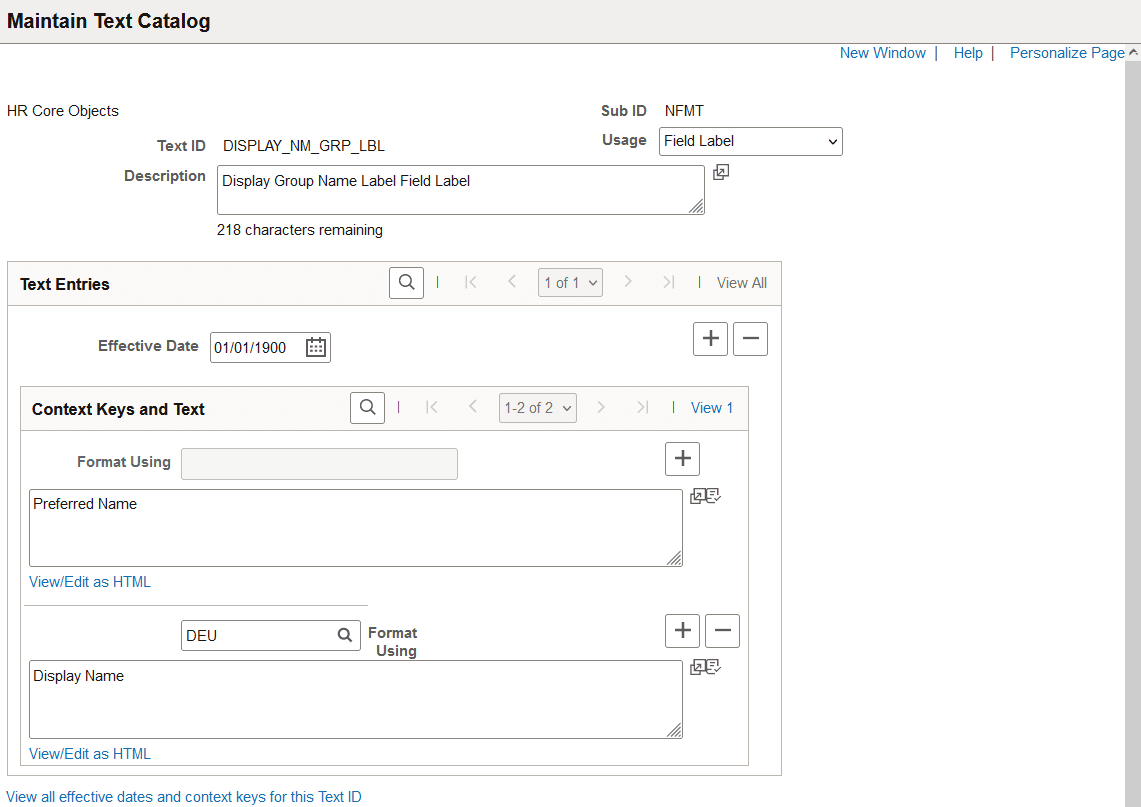Screen dimensions: 1141x807
Task: Collapse the page with the top-right chevron
Action: 1133,52
